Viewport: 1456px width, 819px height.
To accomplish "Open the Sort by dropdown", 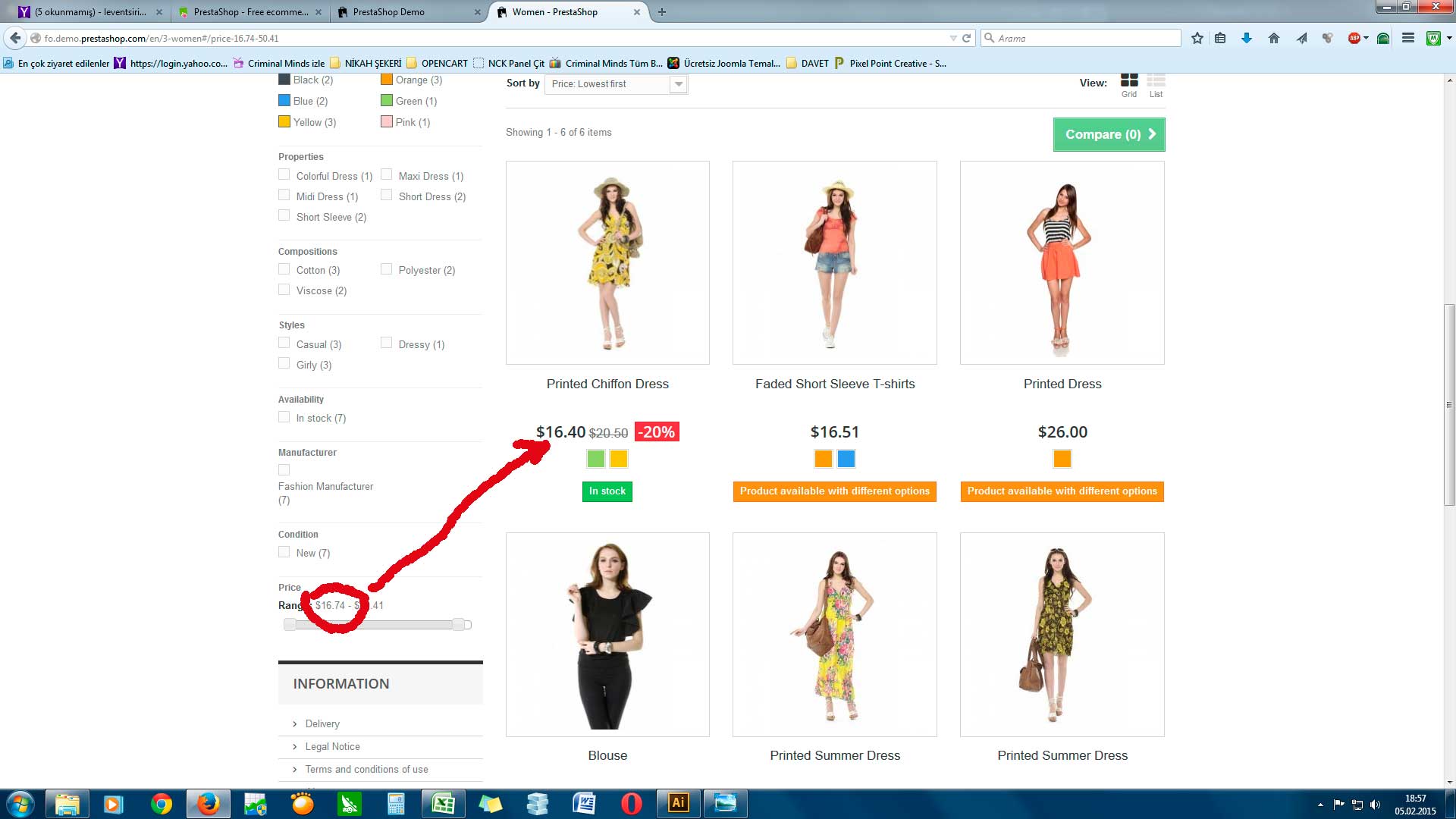I will (616, 84).
